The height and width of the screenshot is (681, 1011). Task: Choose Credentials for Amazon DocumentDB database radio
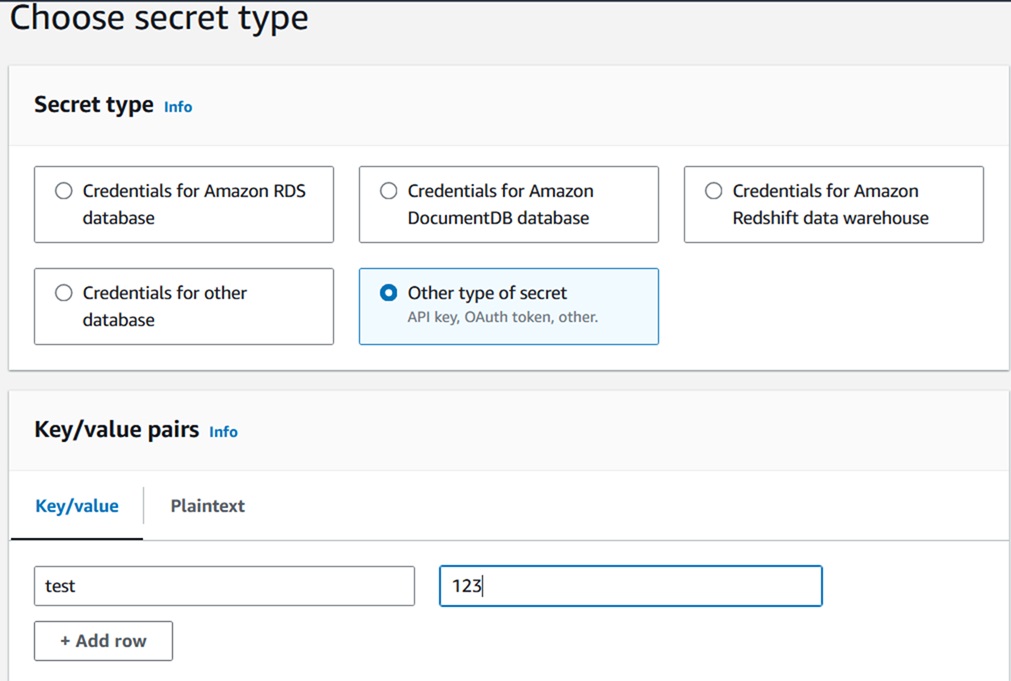tap(389, 191)
